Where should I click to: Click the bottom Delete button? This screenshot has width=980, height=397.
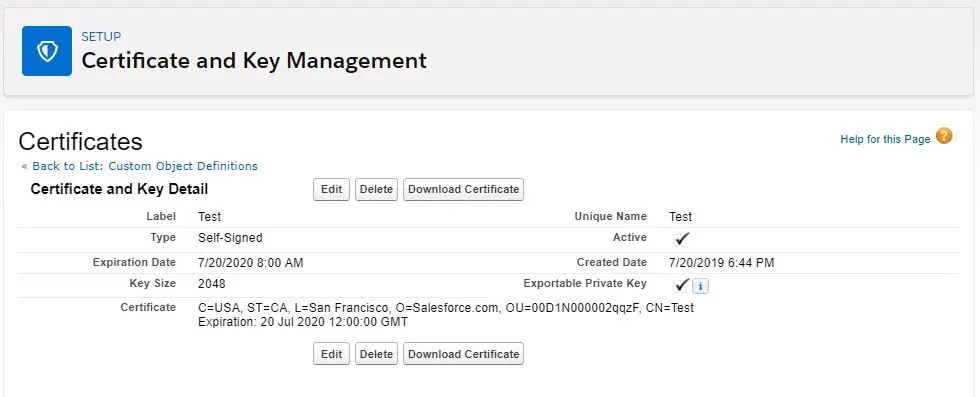[376, 354]
